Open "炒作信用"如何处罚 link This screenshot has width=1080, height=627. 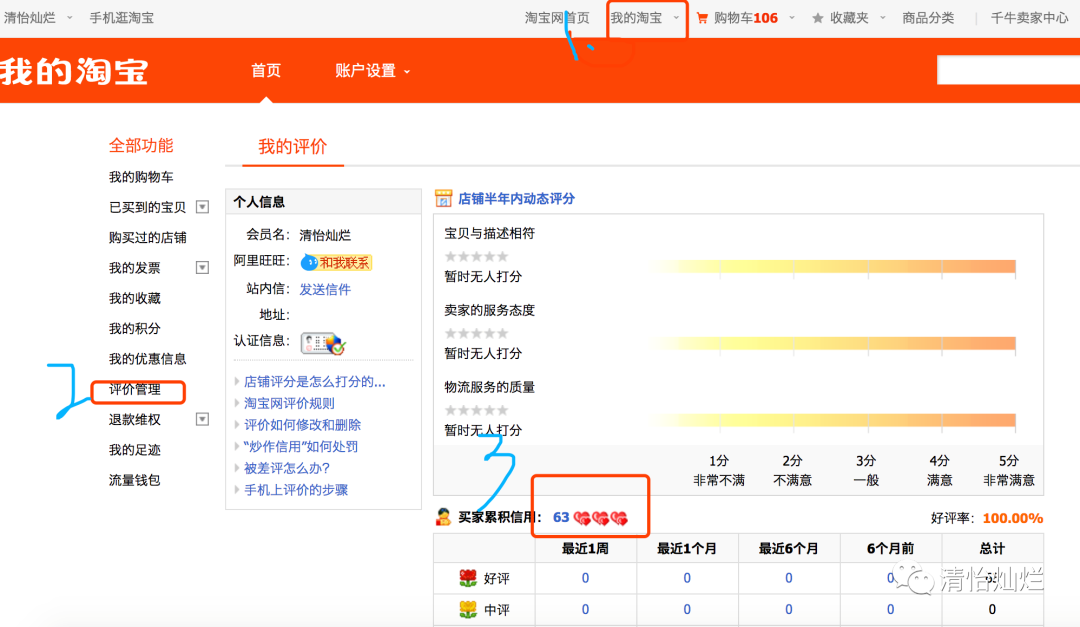point(301,446)
